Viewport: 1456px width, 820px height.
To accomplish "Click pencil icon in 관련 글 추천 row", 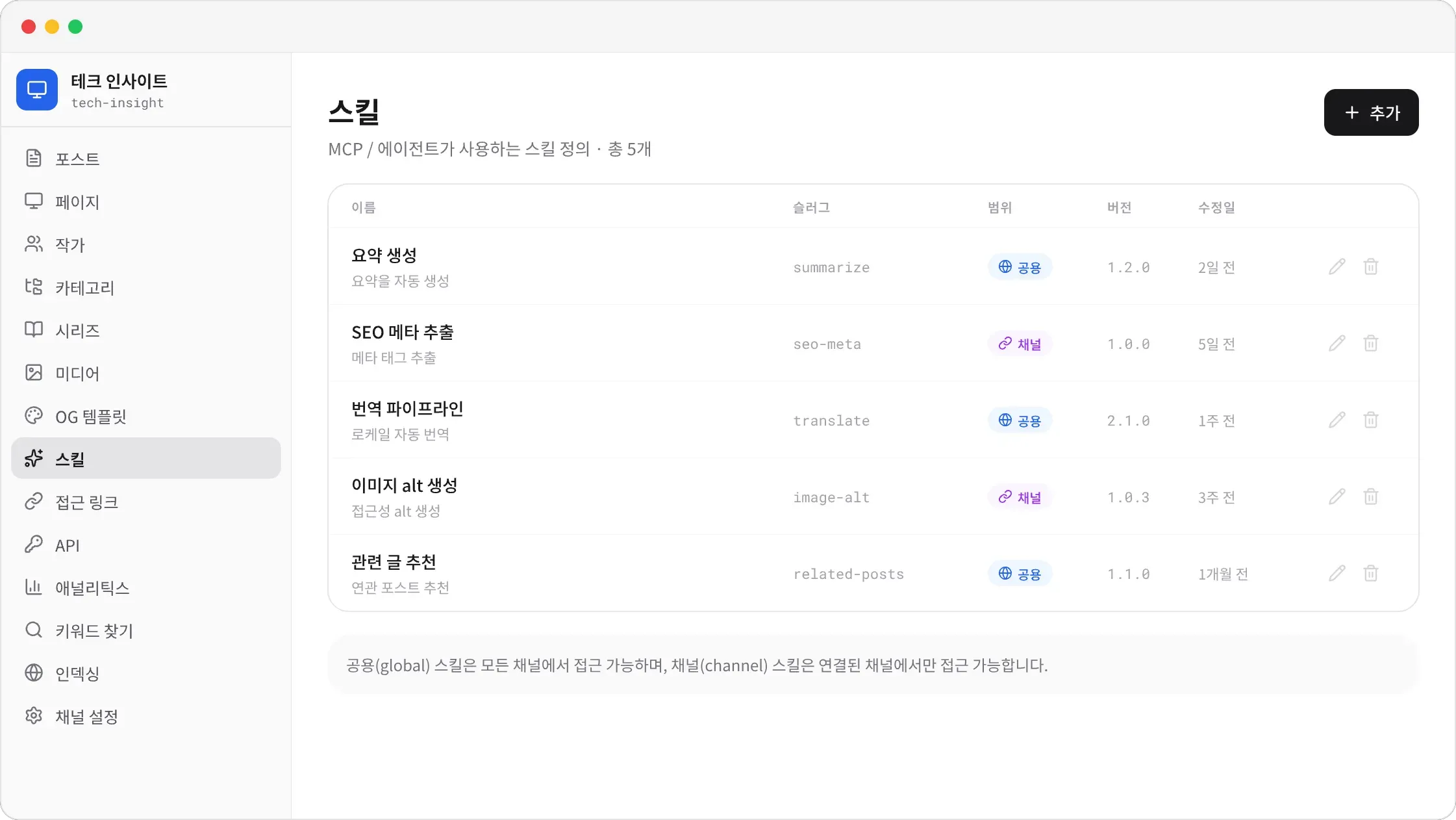I will pyautogui.click(x=1337, y=573).
